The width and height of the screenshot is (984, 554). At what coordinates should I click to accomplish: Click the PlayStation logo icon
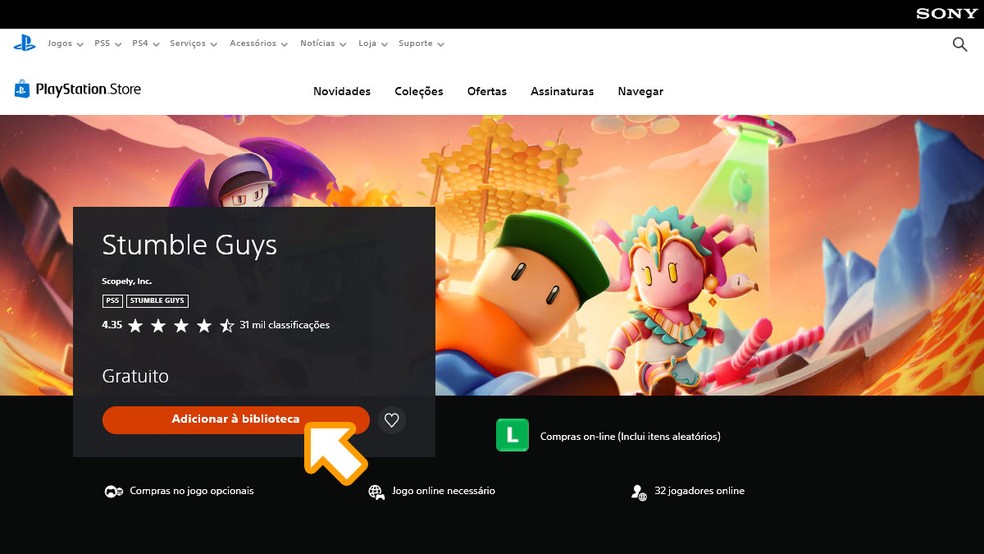coord(24,43)
